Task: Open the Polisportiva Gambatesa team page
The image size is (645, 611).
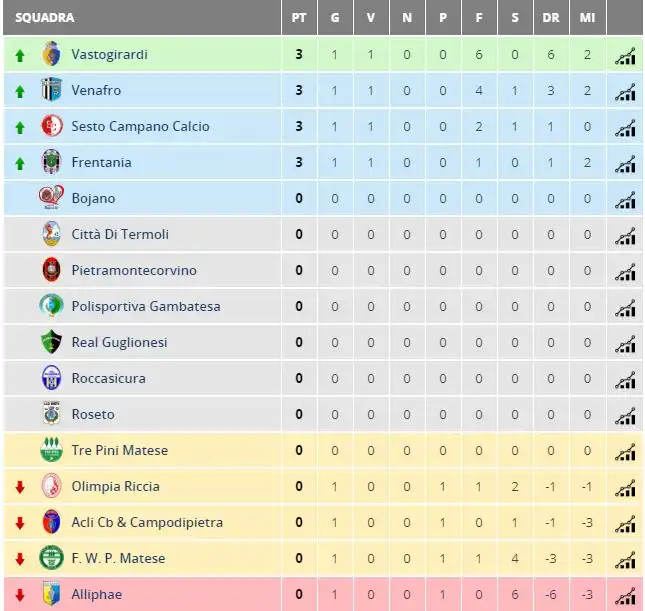Action: point(146,306)
